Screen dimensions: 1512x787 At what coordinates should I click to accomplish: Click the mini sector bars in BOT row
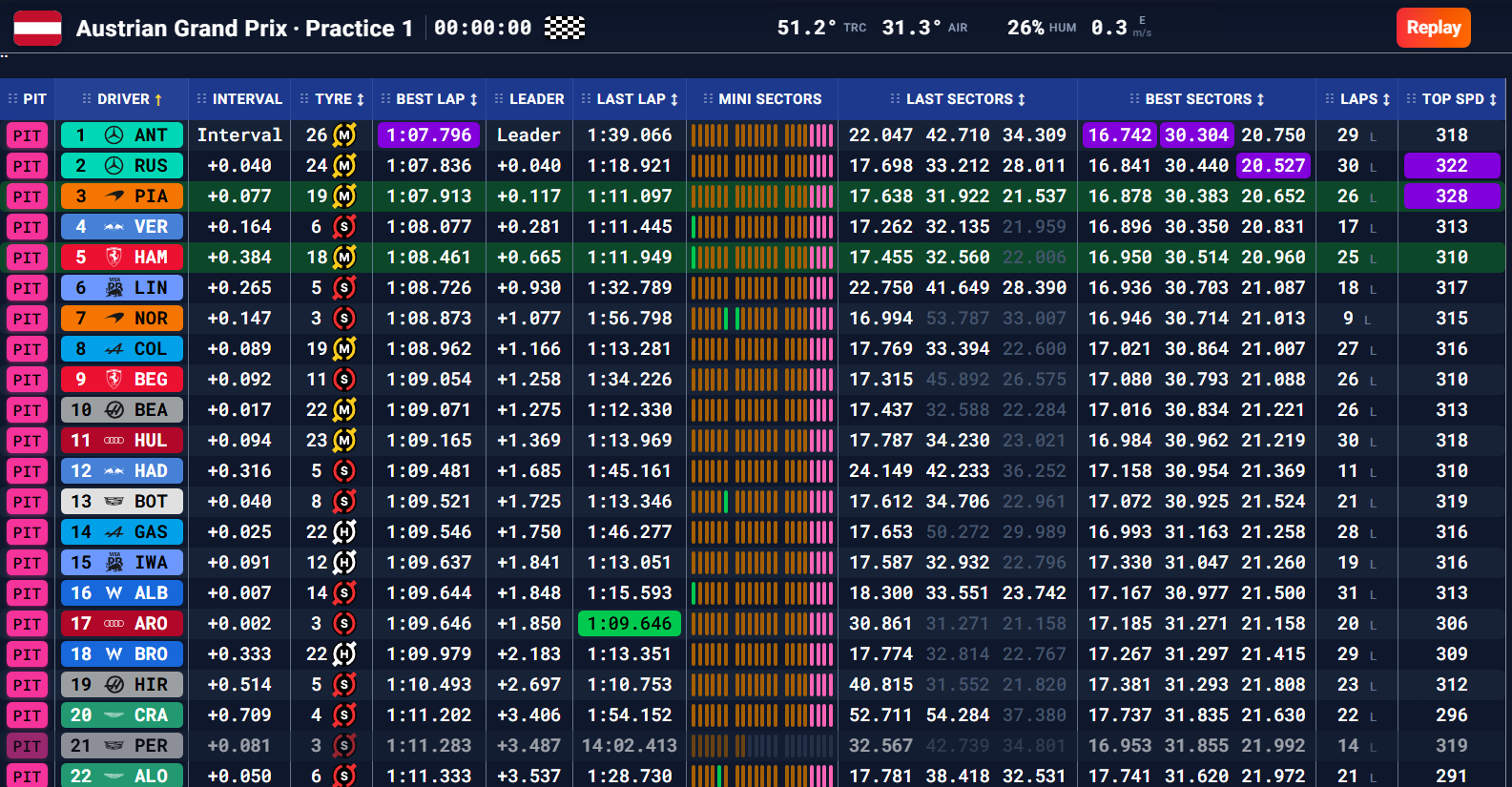pos(761,502)
